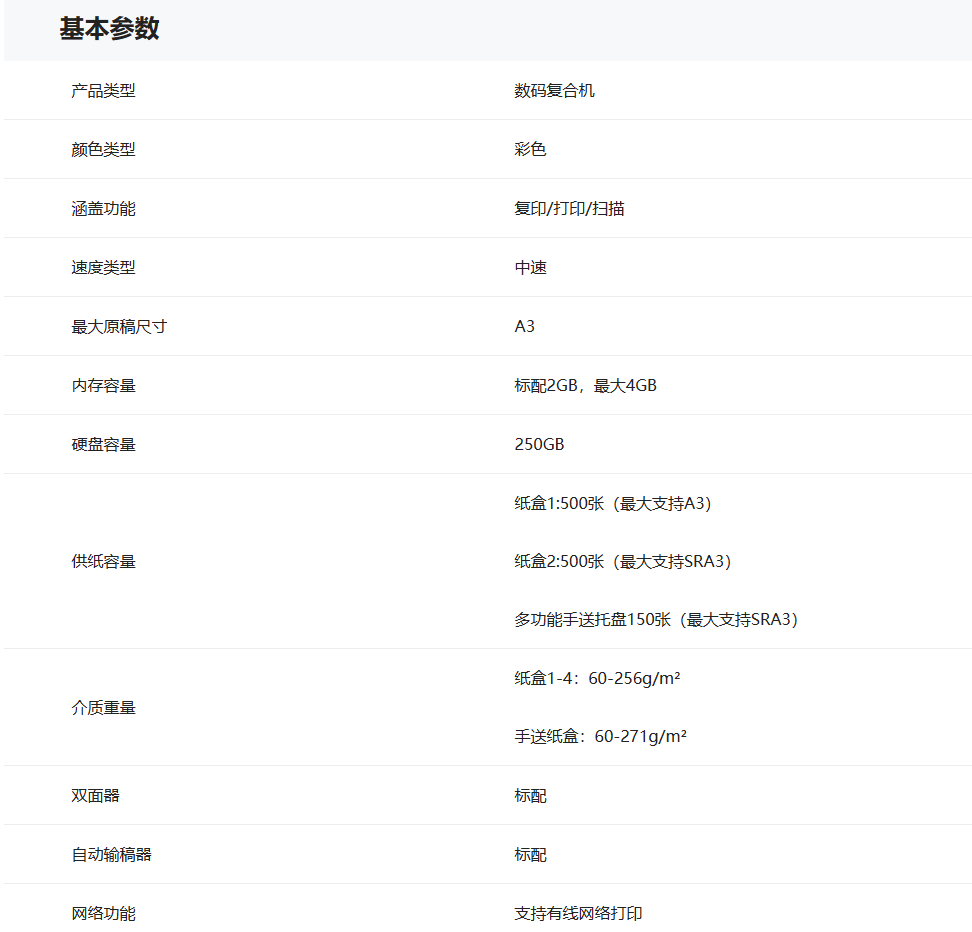The width and height of the screenshot is (972, 932).
Task: Select the 标配 value beside 双面器
Action: [x=530, y=796]
